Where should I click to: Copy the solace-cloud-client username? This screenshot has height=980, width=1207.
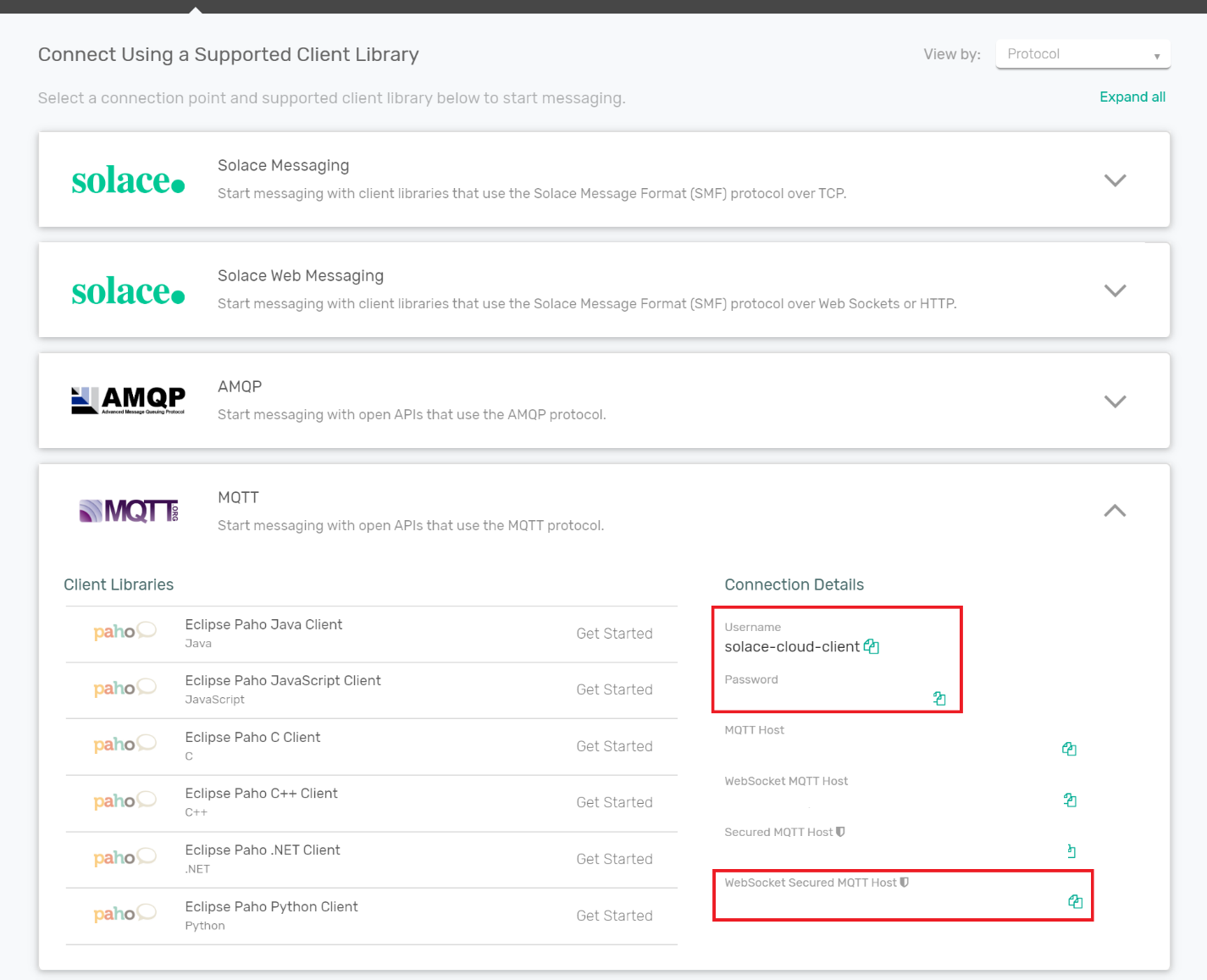[872, 646]
